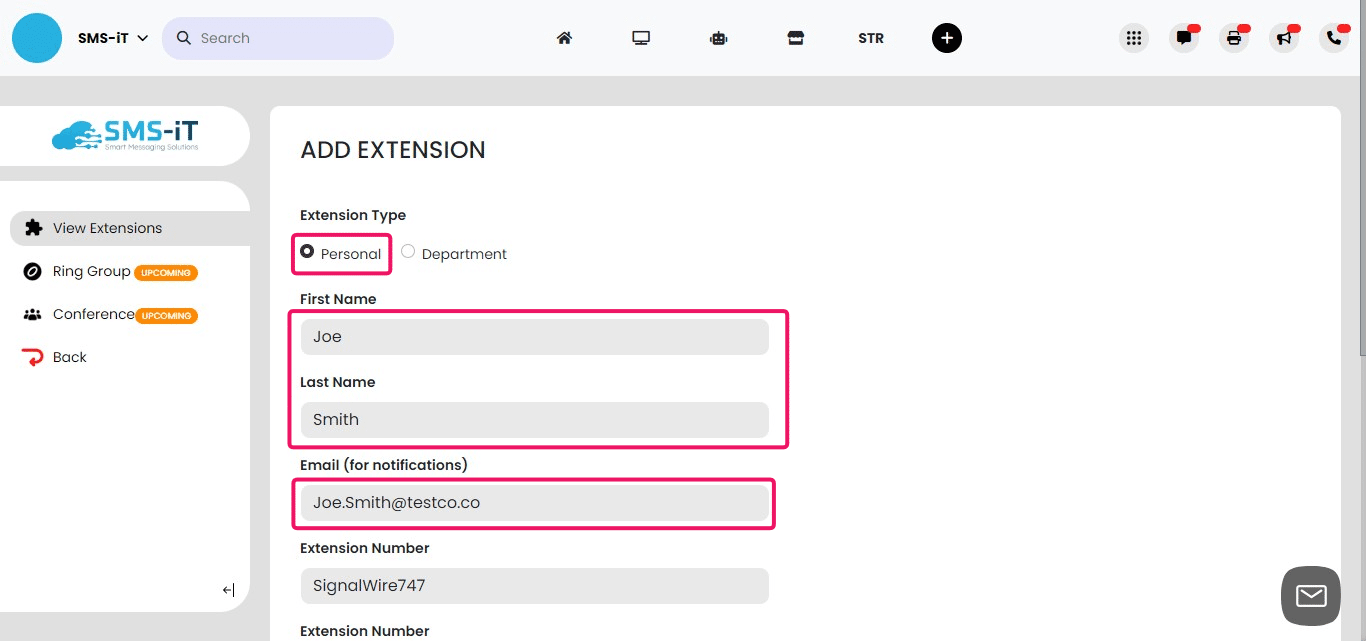The width and height of the screenshot is (1366, 641).
Task: Open View Extensions in the sidebar
Action: (105, 228)
